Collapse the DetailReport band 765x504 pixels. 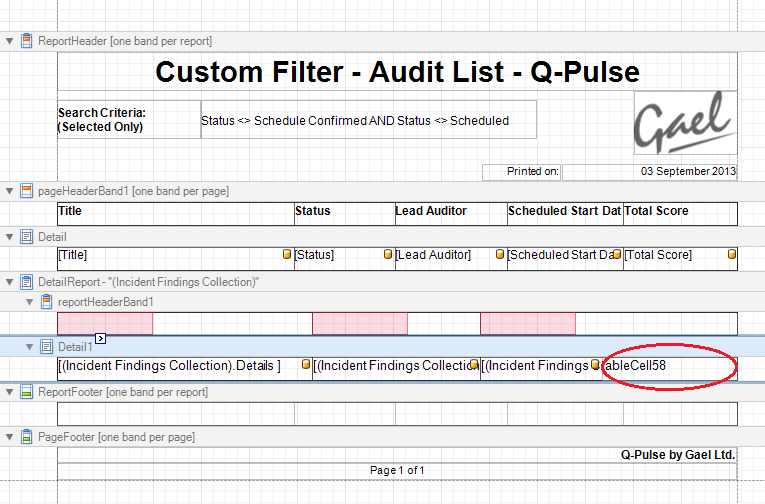tap(9, 282)
